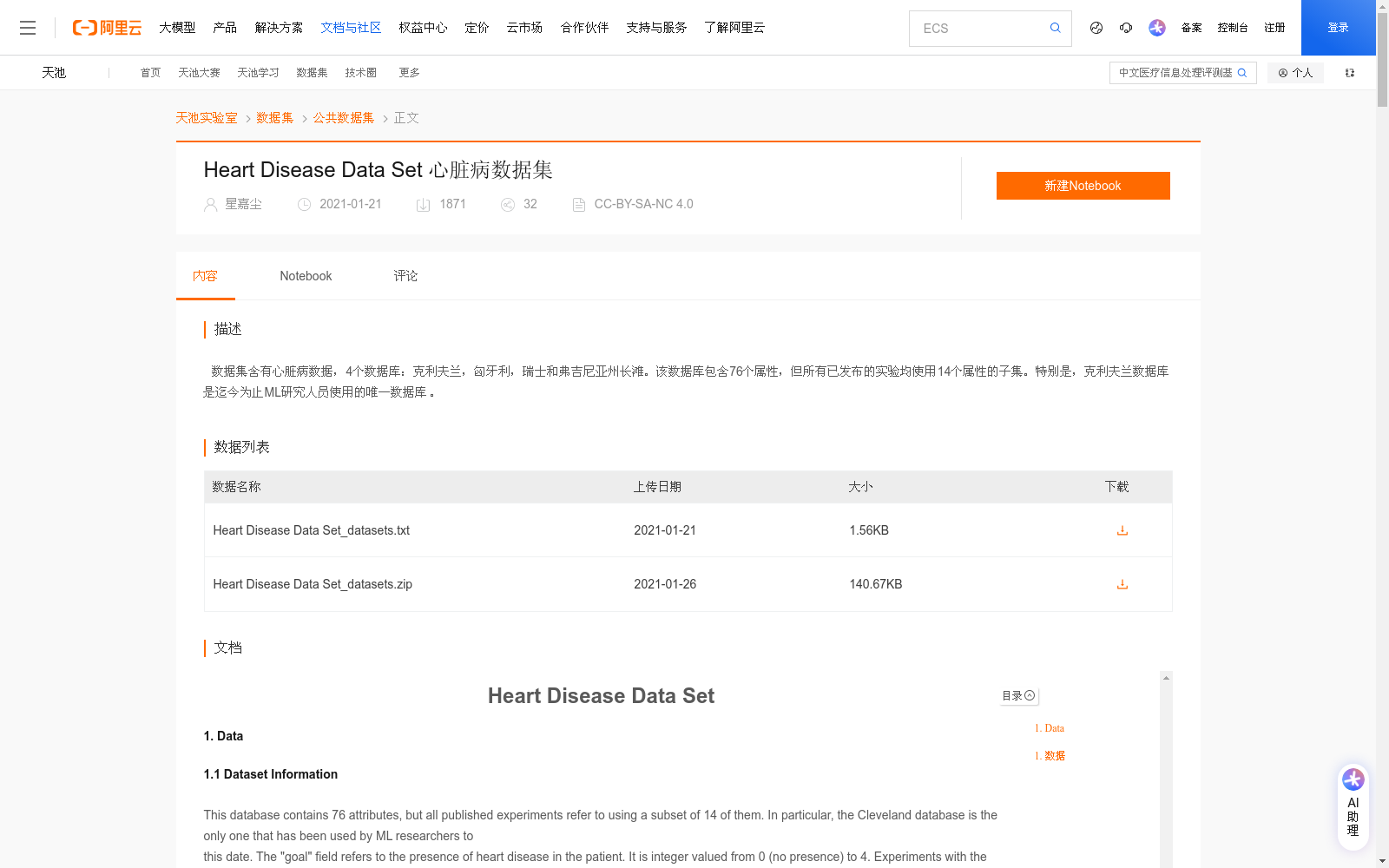
Task: Open the 控制台 console link
Action: (1232, 28)
